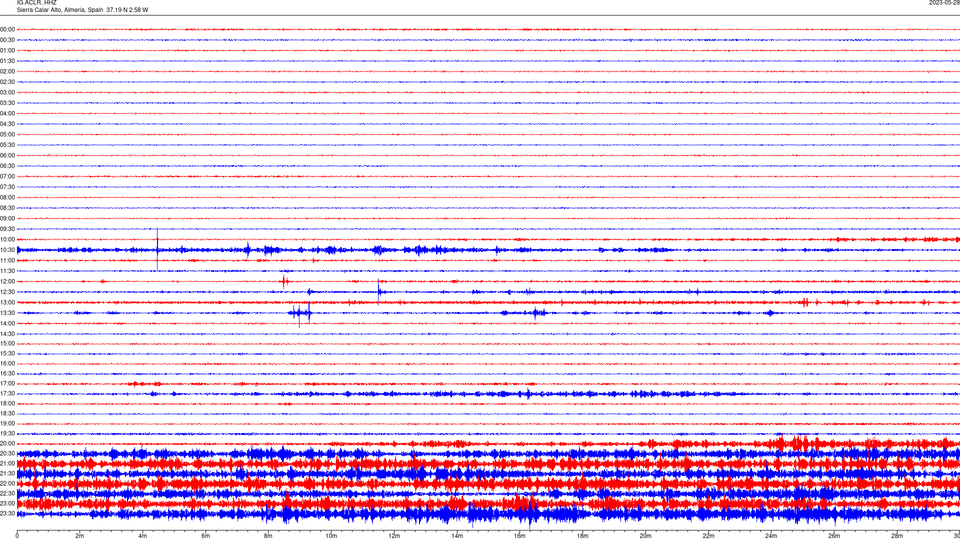This screenshot has height=540, width=960.
Task: Select the 14:00 time row label
Action: pyautogui.click(x=7, y=323)
